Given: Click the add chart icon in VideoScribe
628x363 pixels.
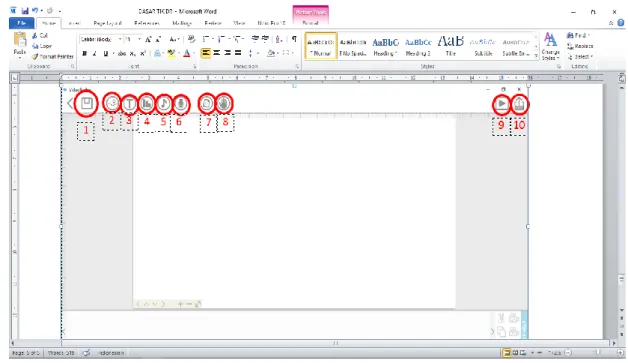Looking at the screenshot, I should coord(147,104).
